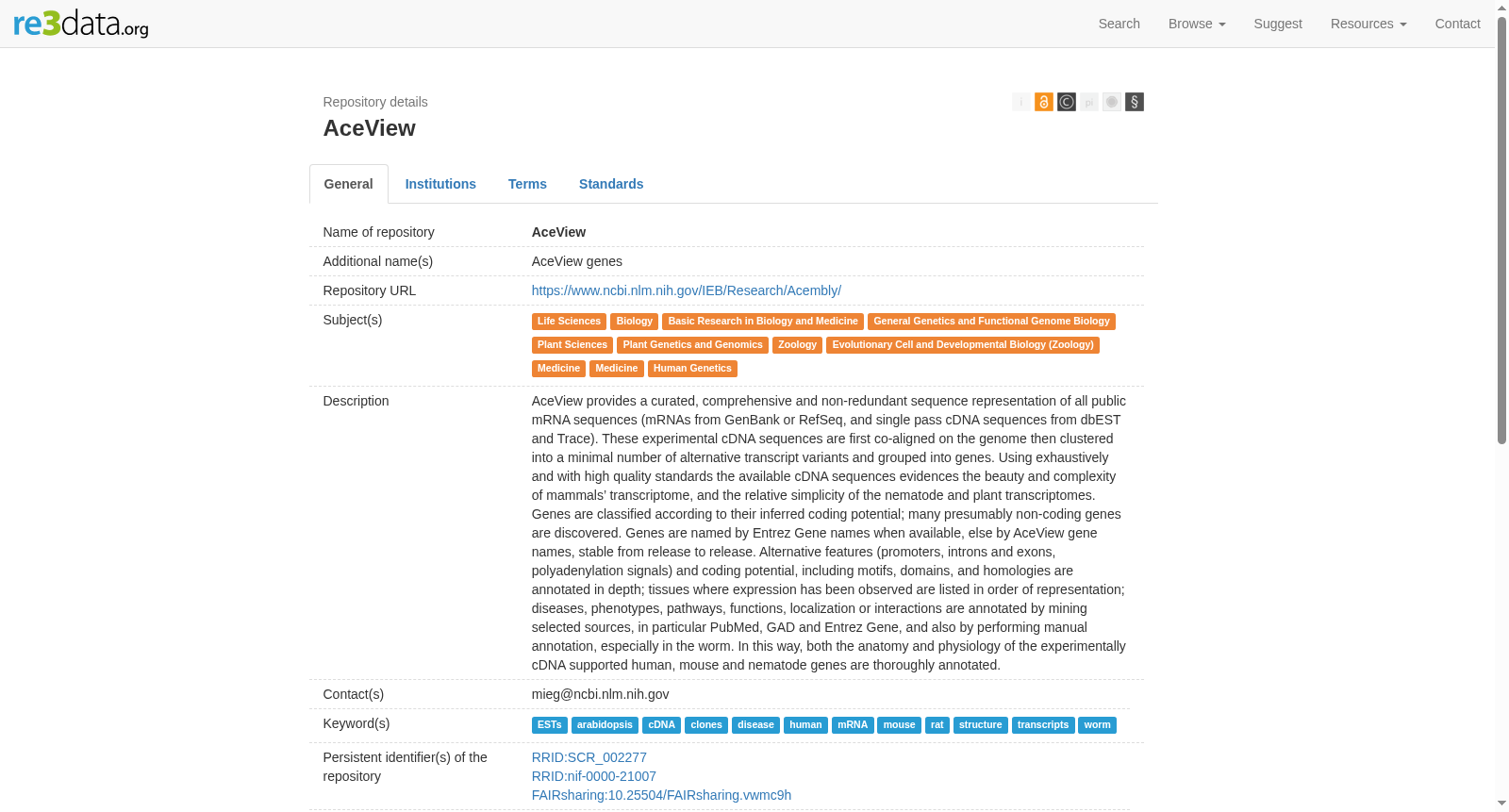Image resolution: width=1509 pixels, height=812 pixels.
Task: Click the clones keyword tag
Action: [x=706, y=725]
